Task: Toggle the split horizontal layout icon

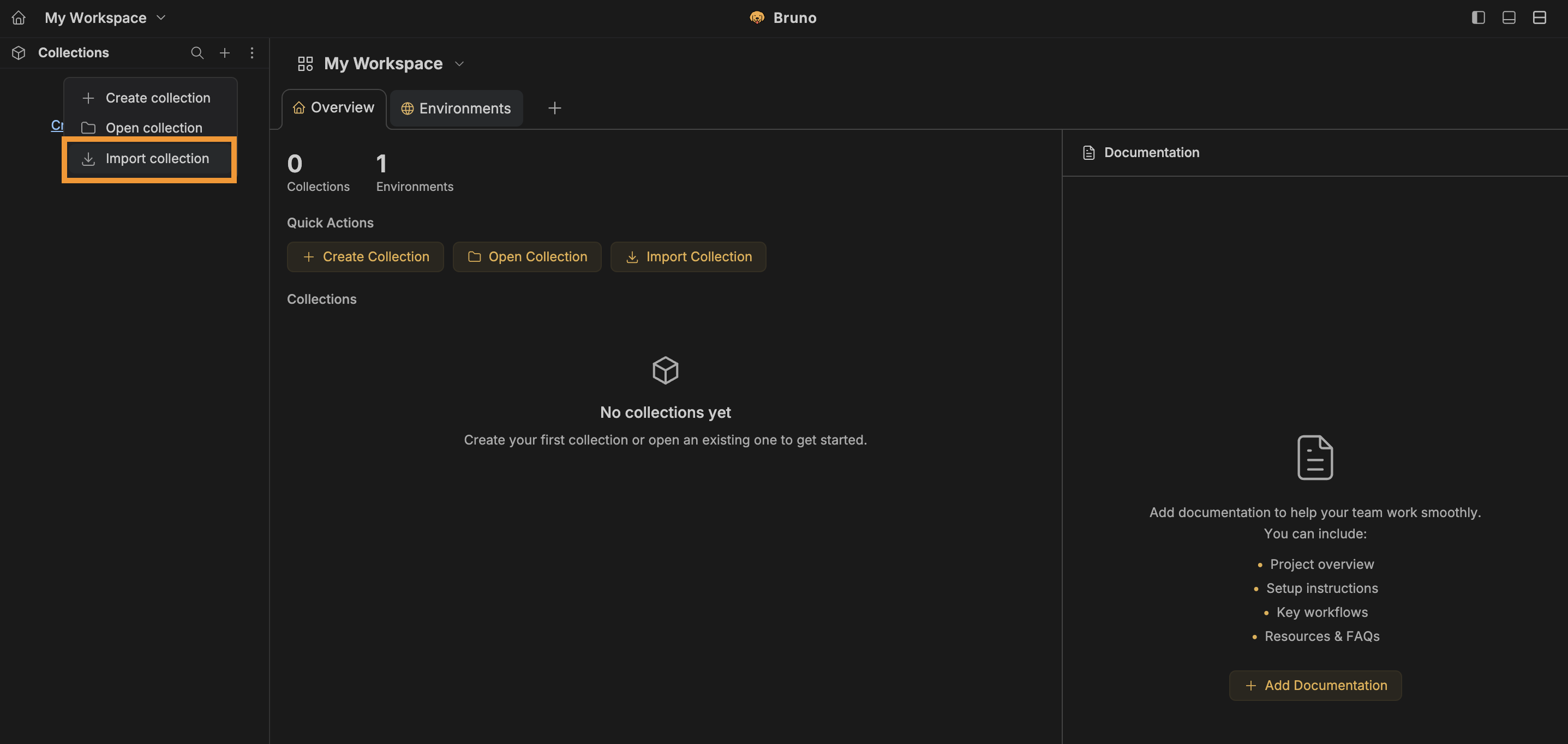Action: pos(1540,17)
